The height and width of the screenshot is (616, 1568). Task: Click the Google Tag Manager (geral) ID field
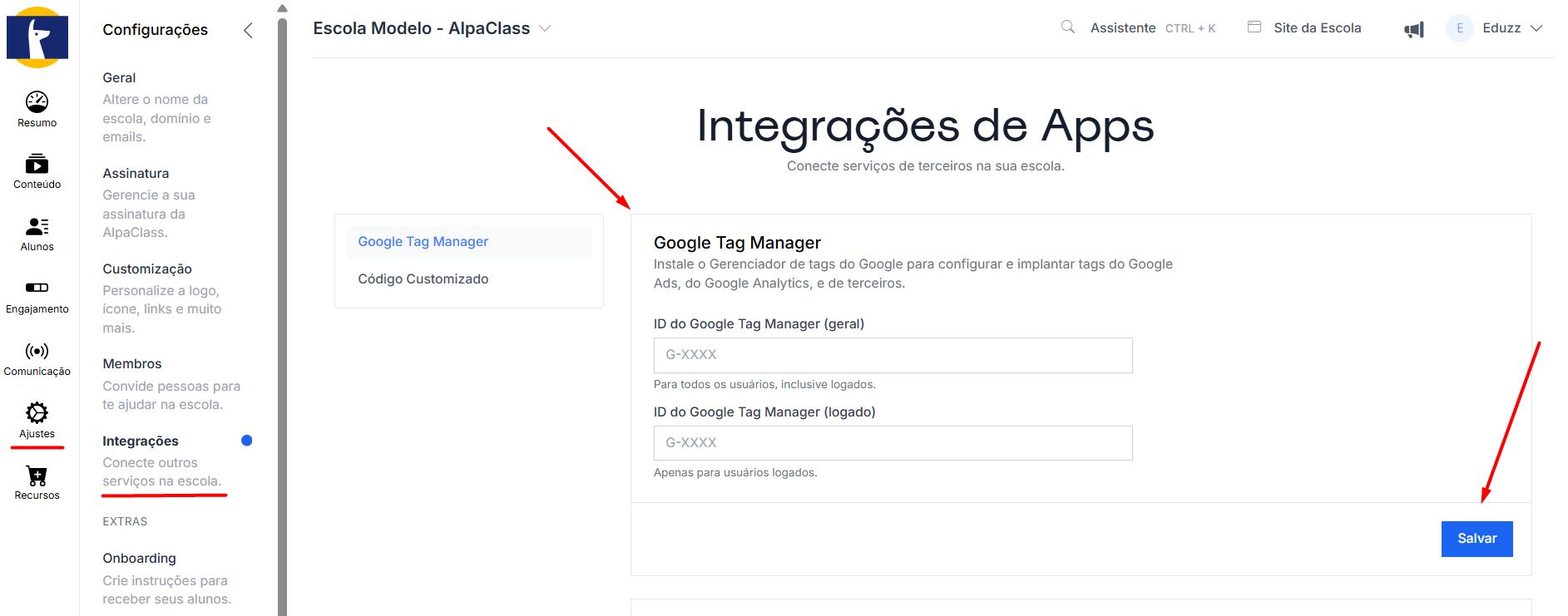(893, 355)
